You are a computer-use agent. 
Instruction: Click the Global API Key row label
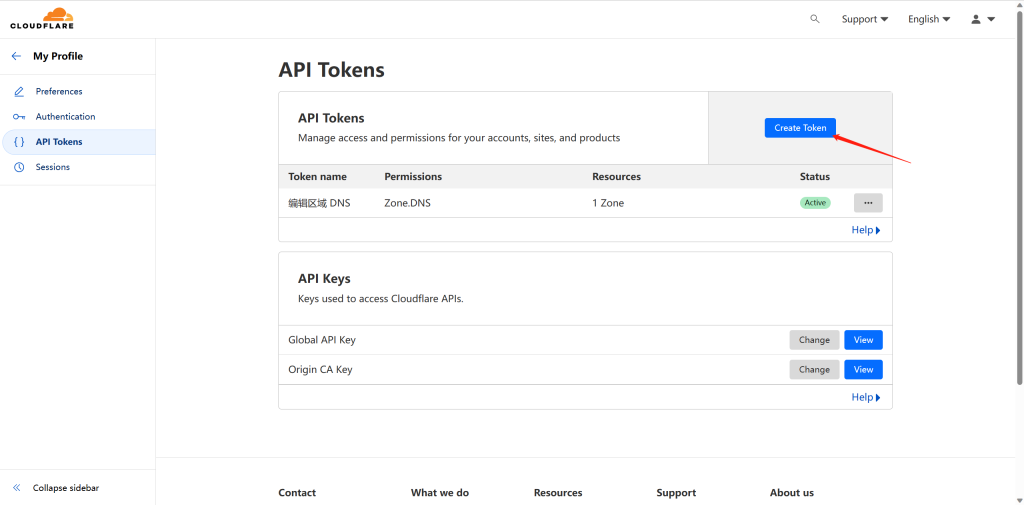[x=322, y=340]
